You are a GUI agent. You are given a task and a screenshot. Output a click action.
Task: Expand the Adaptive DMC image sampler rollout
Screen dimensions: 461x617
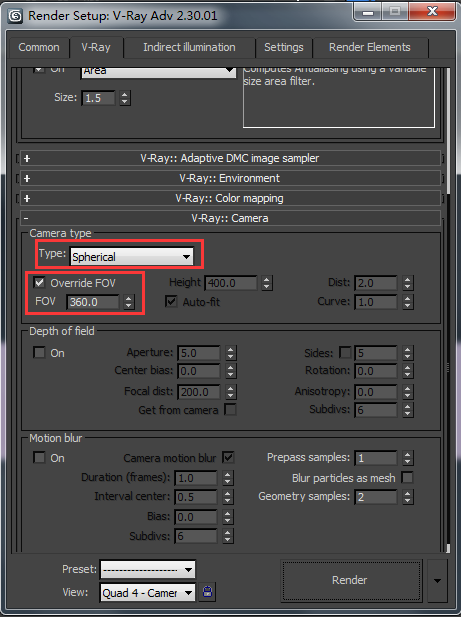[230, 158]
